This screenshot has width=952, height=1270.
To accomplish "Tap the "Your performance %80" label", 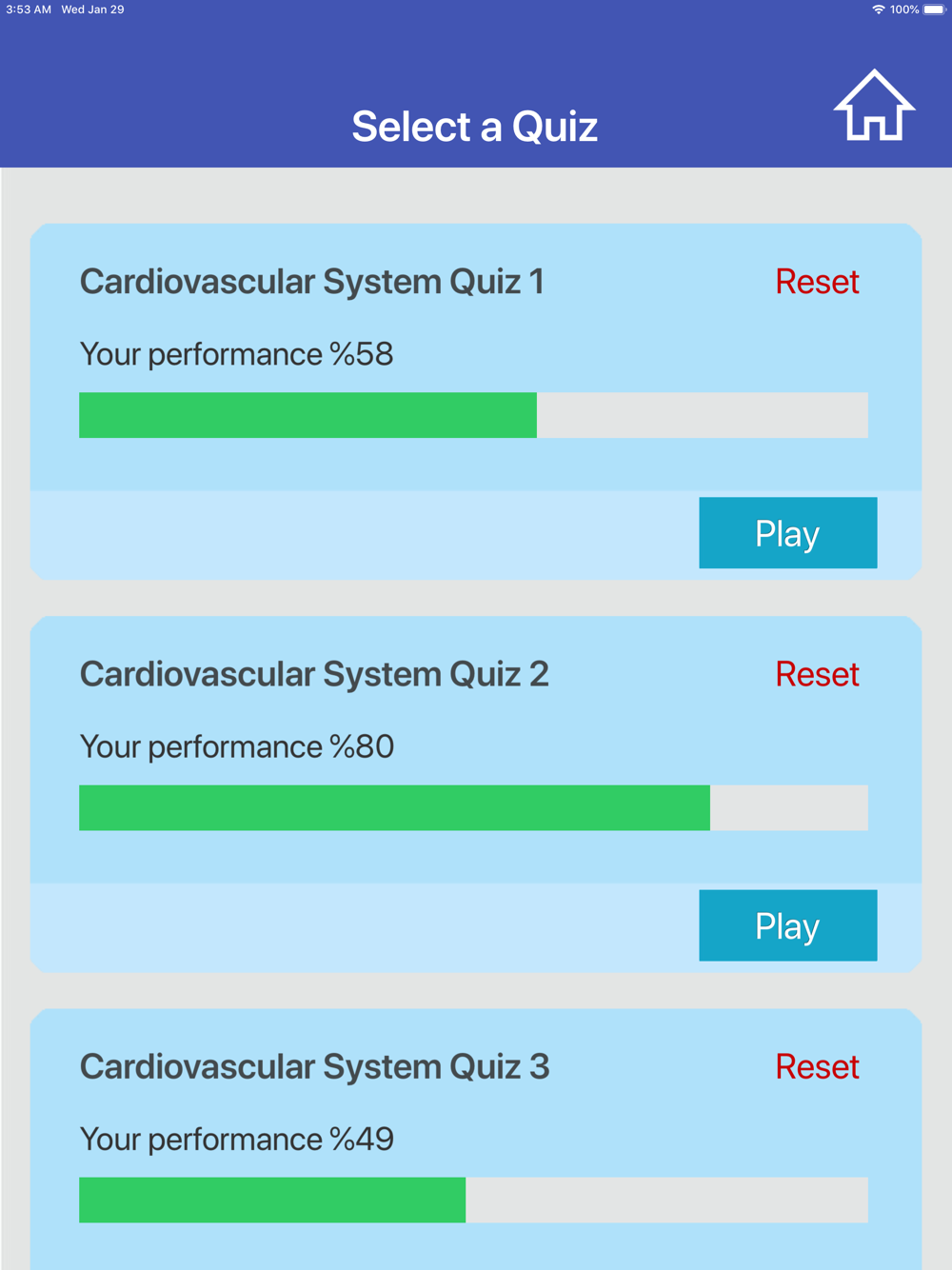I will 236,746.
